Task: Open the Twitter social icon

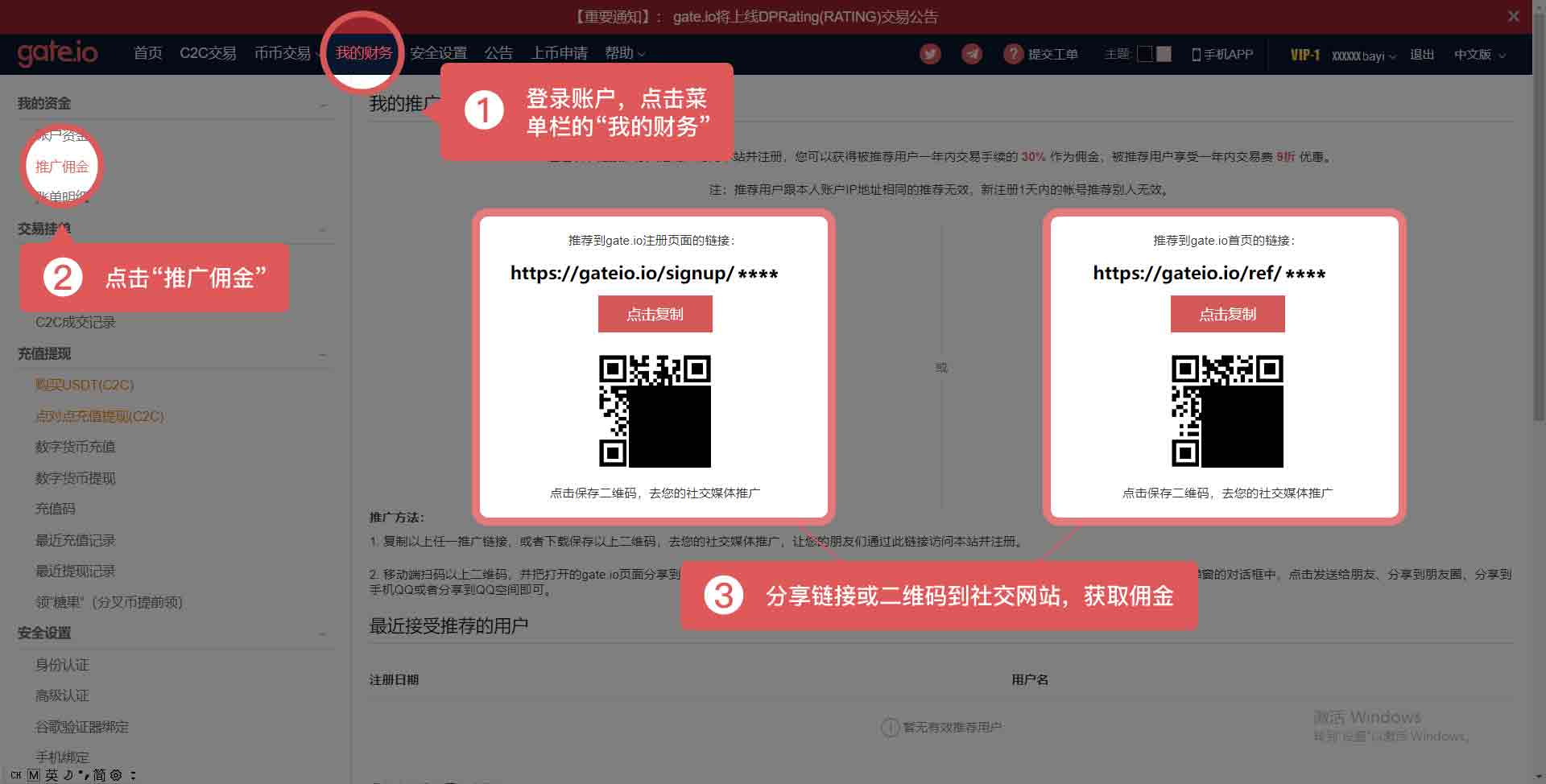Action: point(930,54)
